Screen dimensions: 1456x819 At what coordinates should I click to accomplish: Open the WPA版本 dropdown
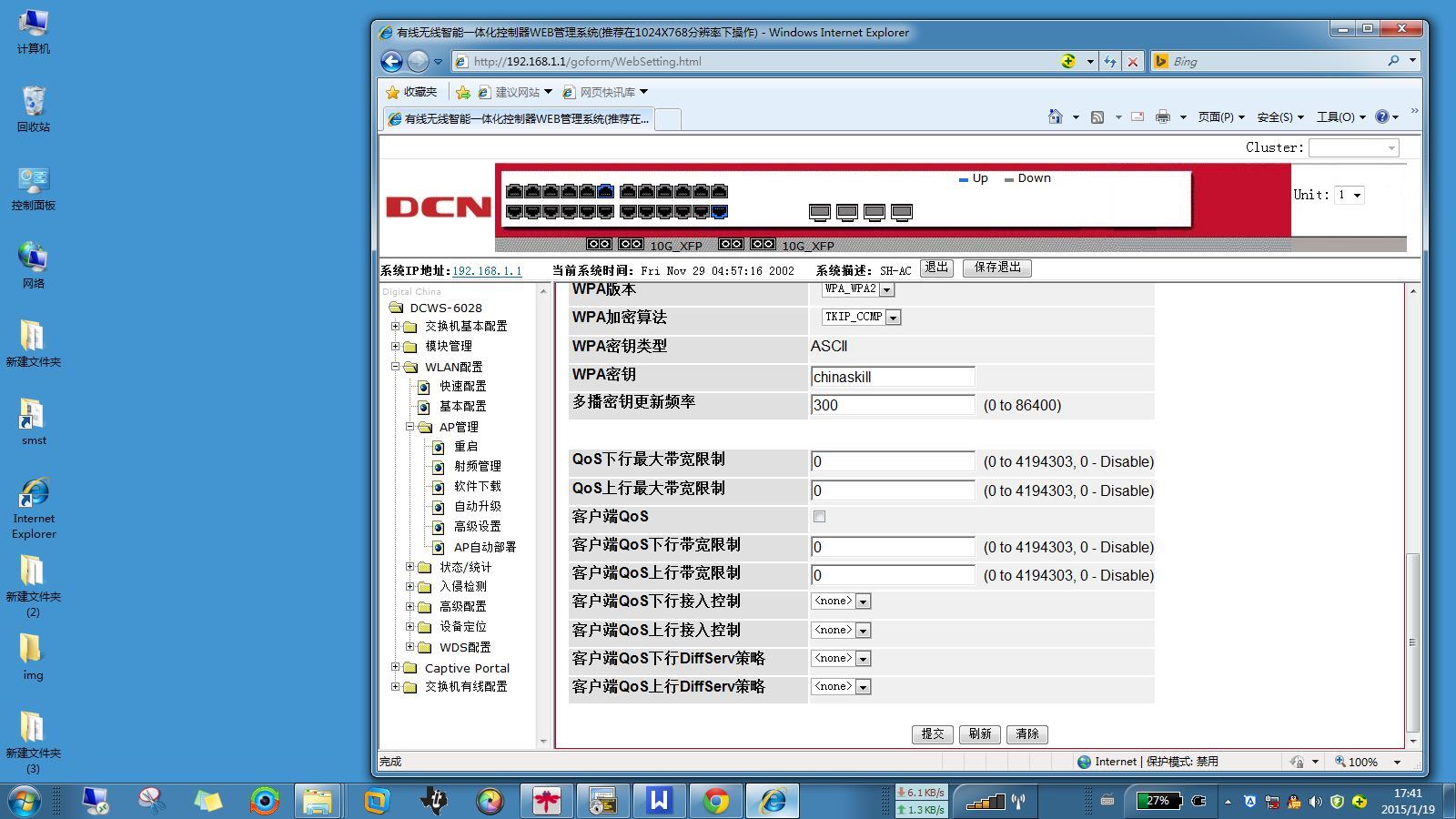coord(858,289)
